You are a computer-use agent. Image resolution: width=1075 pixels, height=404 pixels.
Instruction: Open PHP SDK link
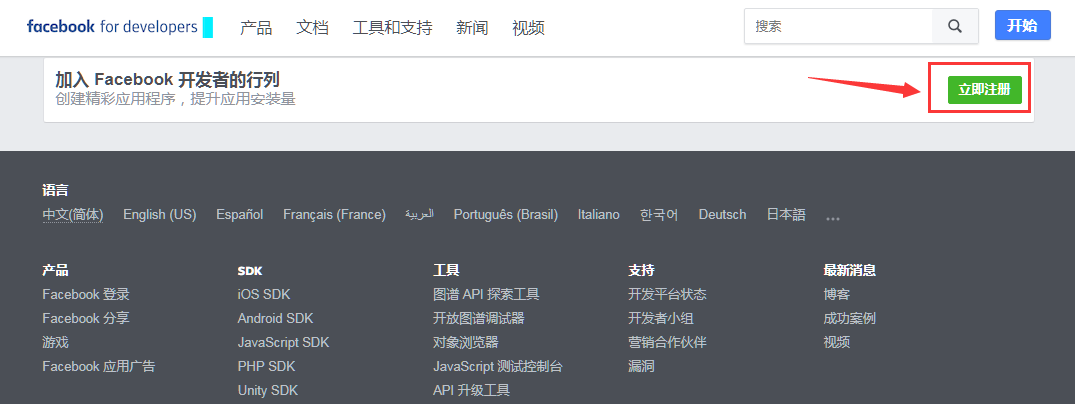(267, 366)
